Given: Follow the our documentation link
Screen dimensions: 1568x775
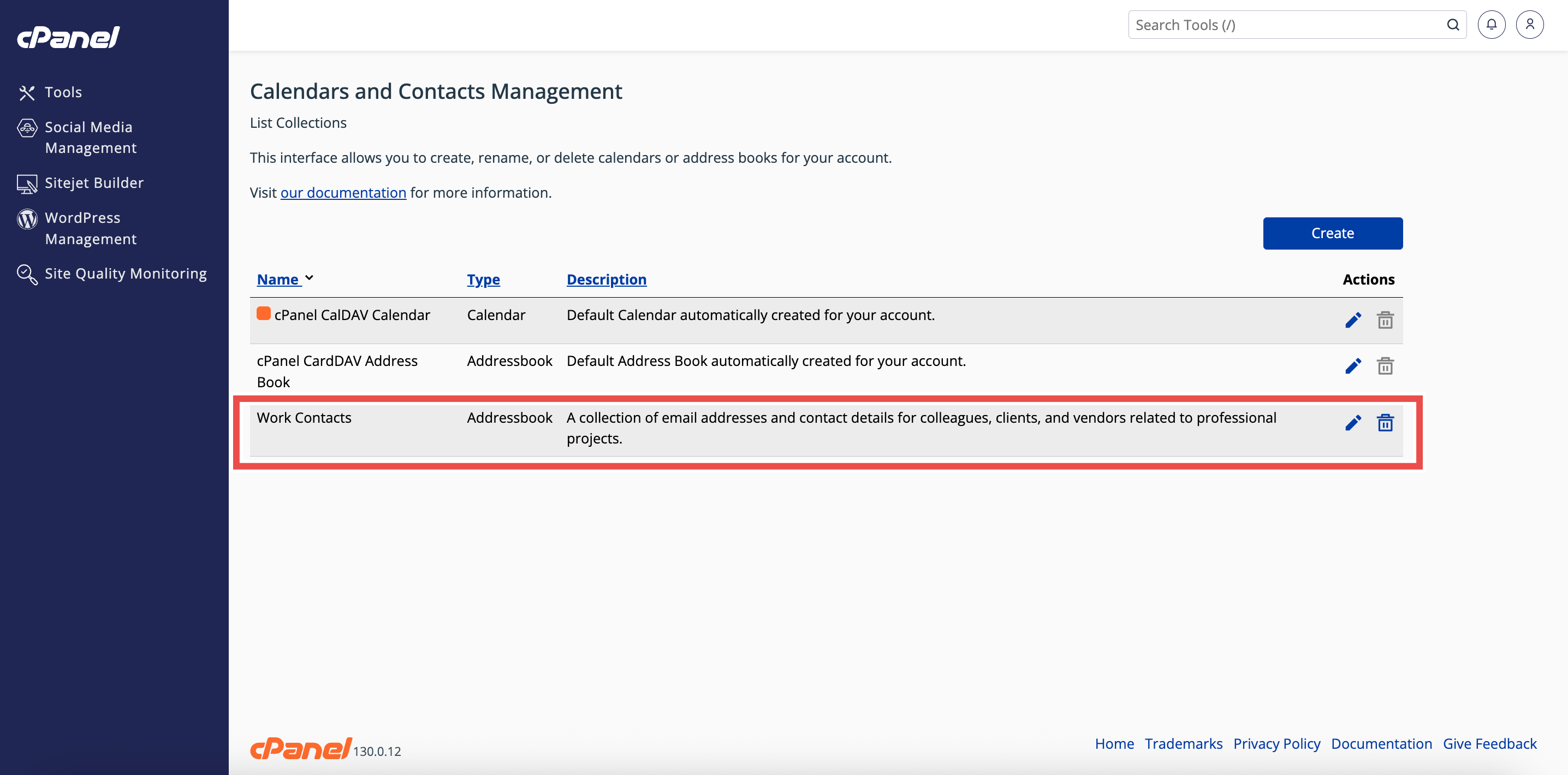Looking at the screenshot, I should pyautogui.click(x=343, y=192).
